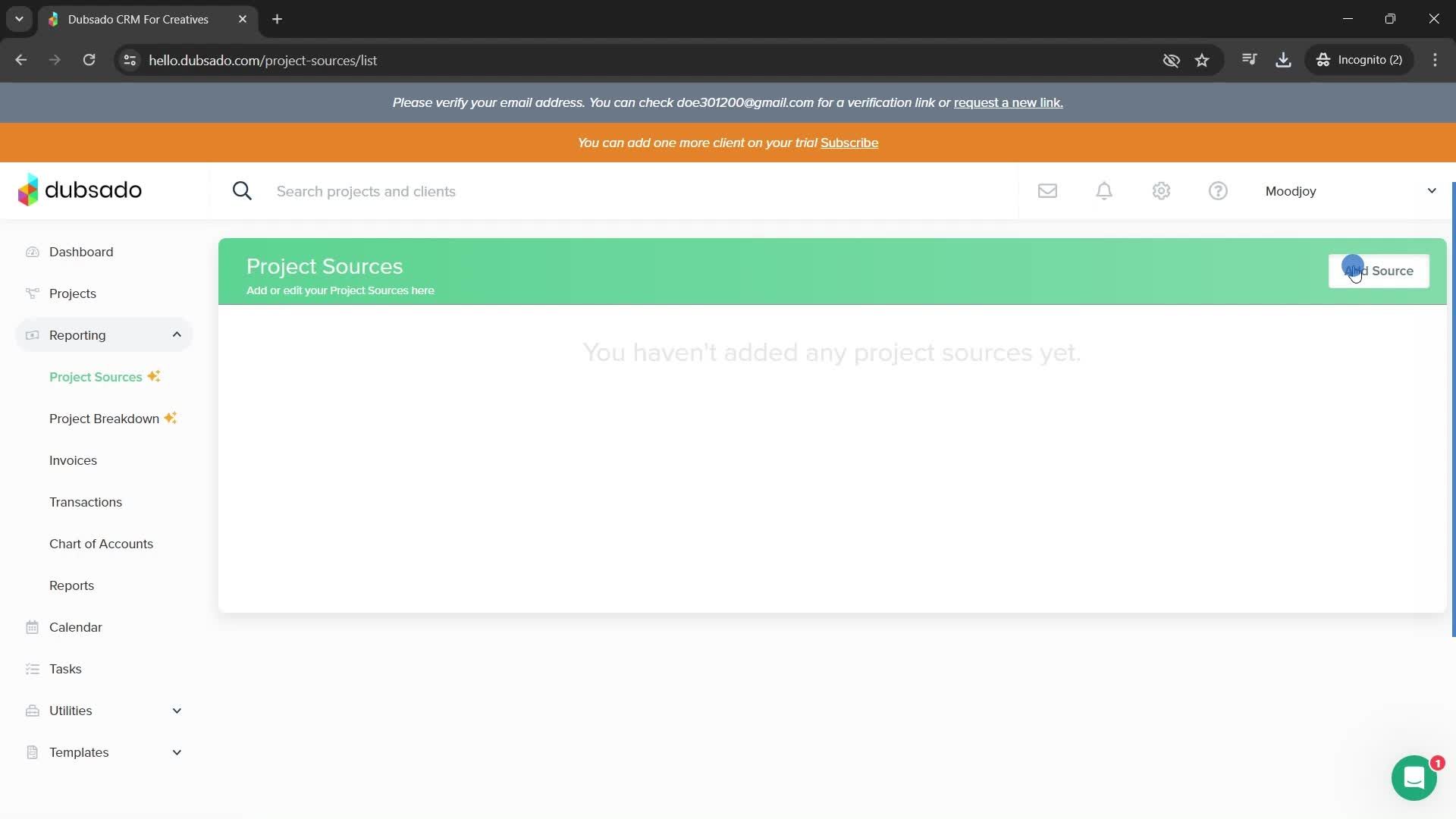Open the tab search dropdown
Screen dimensions: 1456x819
pos(19,19)
